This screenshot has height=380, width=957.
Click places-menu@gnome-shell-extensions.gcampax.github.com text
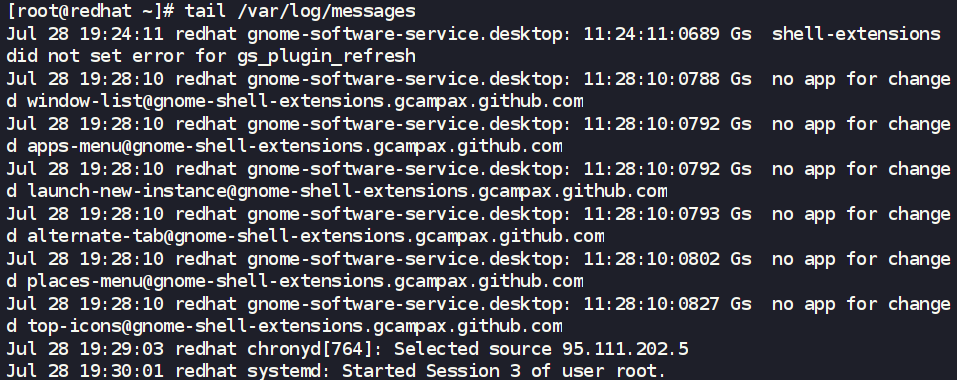305,282
